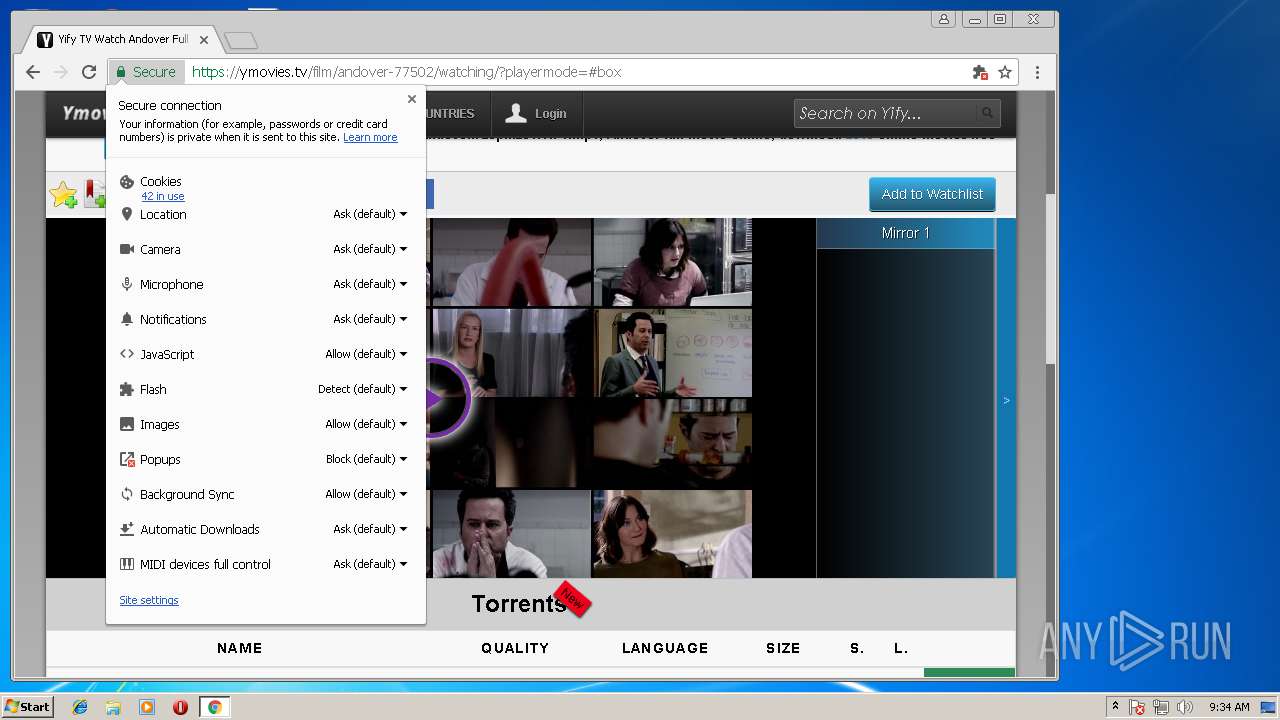Click the Flash puzzle-piece icon
The width and height of the screenshot is (1280, 720).
(x=127, y=389)
